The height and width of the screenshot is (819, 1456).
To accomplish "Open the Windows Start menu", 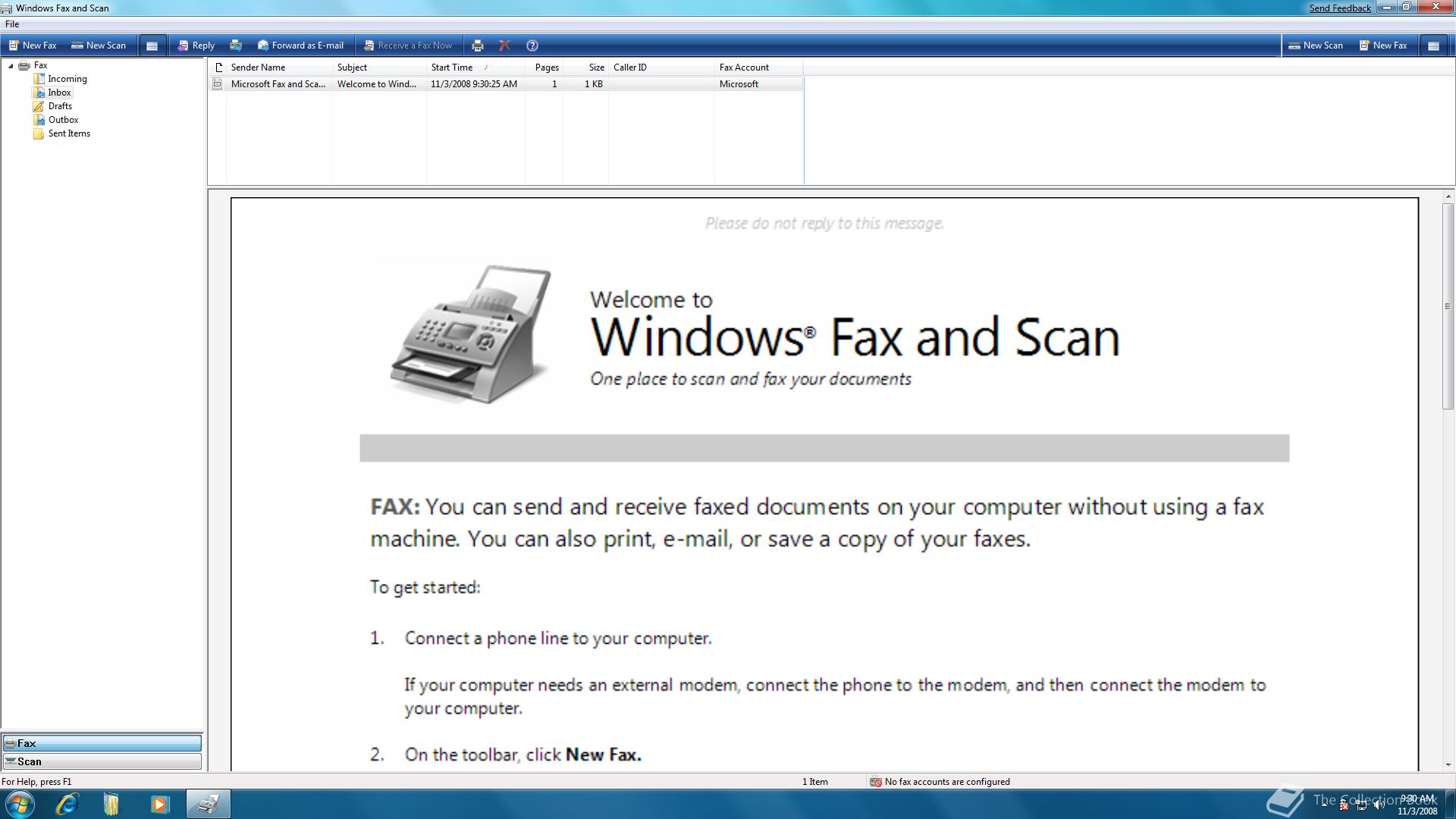I will [19, 804].
